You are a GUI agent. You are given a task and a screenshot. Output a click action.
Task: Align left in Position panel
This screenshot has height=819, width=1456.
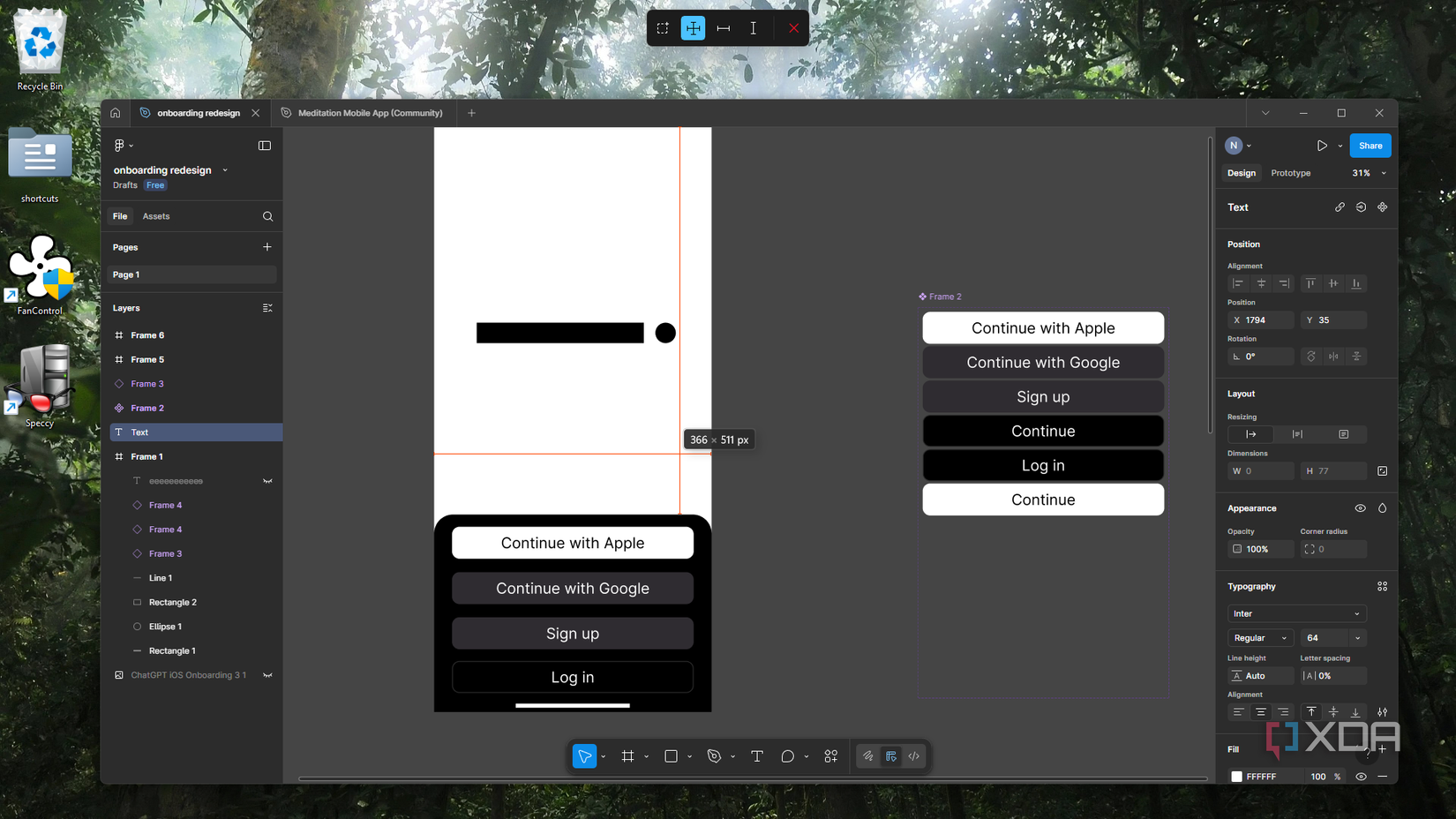coord(1238,283)
